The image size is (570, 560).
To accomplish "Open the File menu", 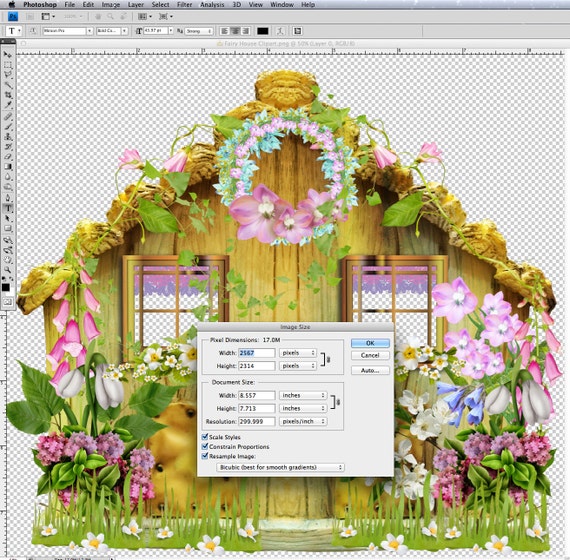I will (69, 5).
